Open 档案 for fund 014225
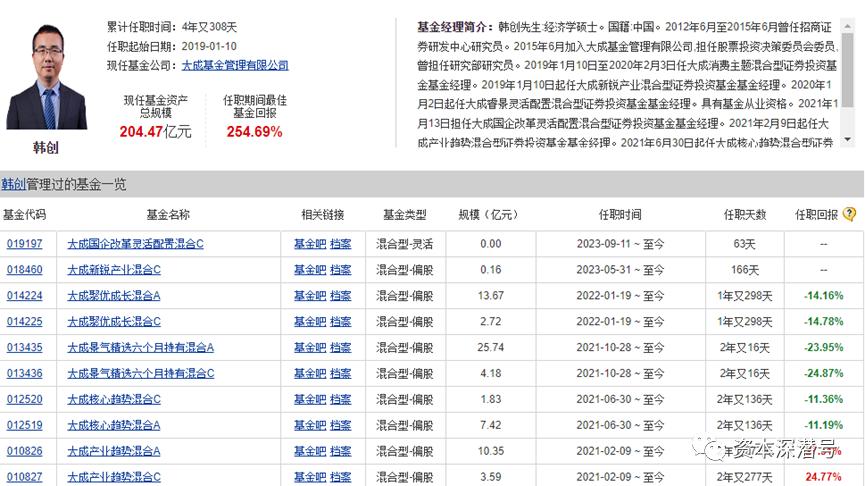This screenshot has width=865, height=486. coord(340,322)
